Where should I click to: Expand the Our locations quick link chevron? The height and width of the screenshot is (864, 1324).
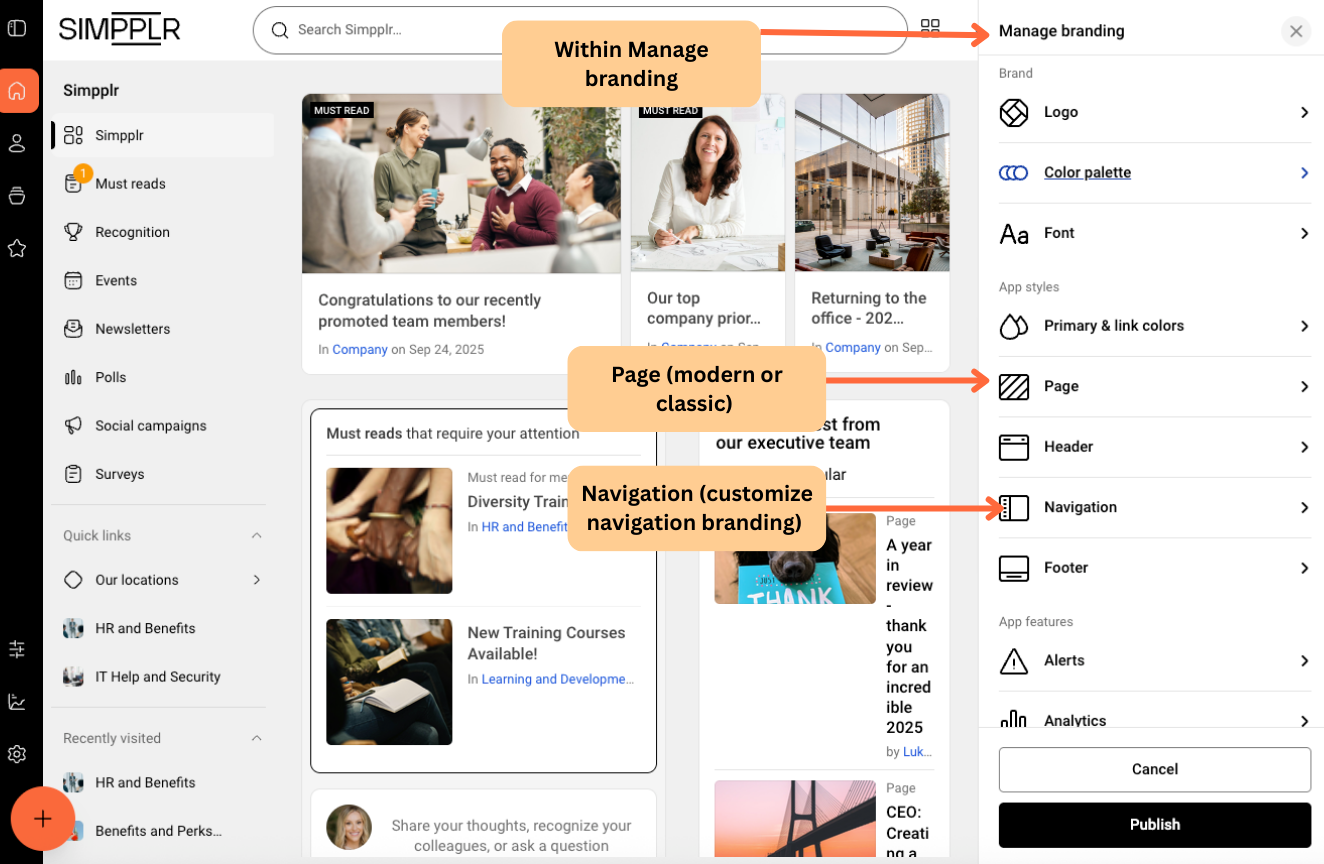[x=256, y=580]
